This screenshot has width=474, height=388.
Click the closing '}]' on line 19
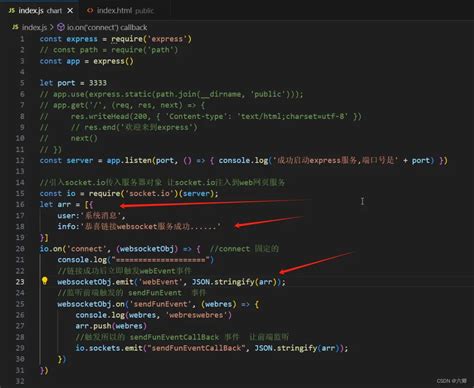(44, 238)
